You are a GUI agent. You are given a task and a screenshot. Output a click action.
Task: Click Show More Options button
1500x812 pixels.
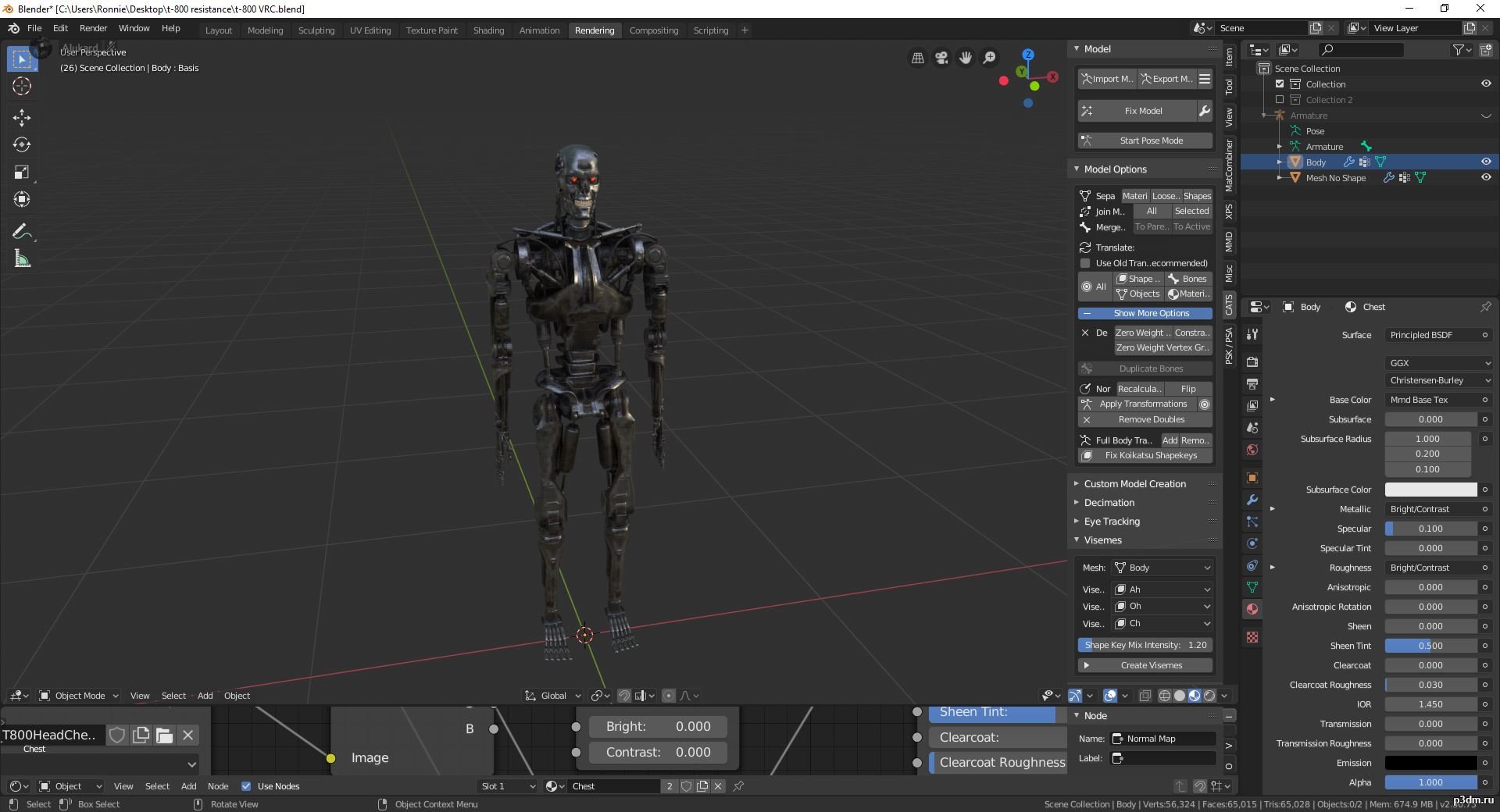1145,313
